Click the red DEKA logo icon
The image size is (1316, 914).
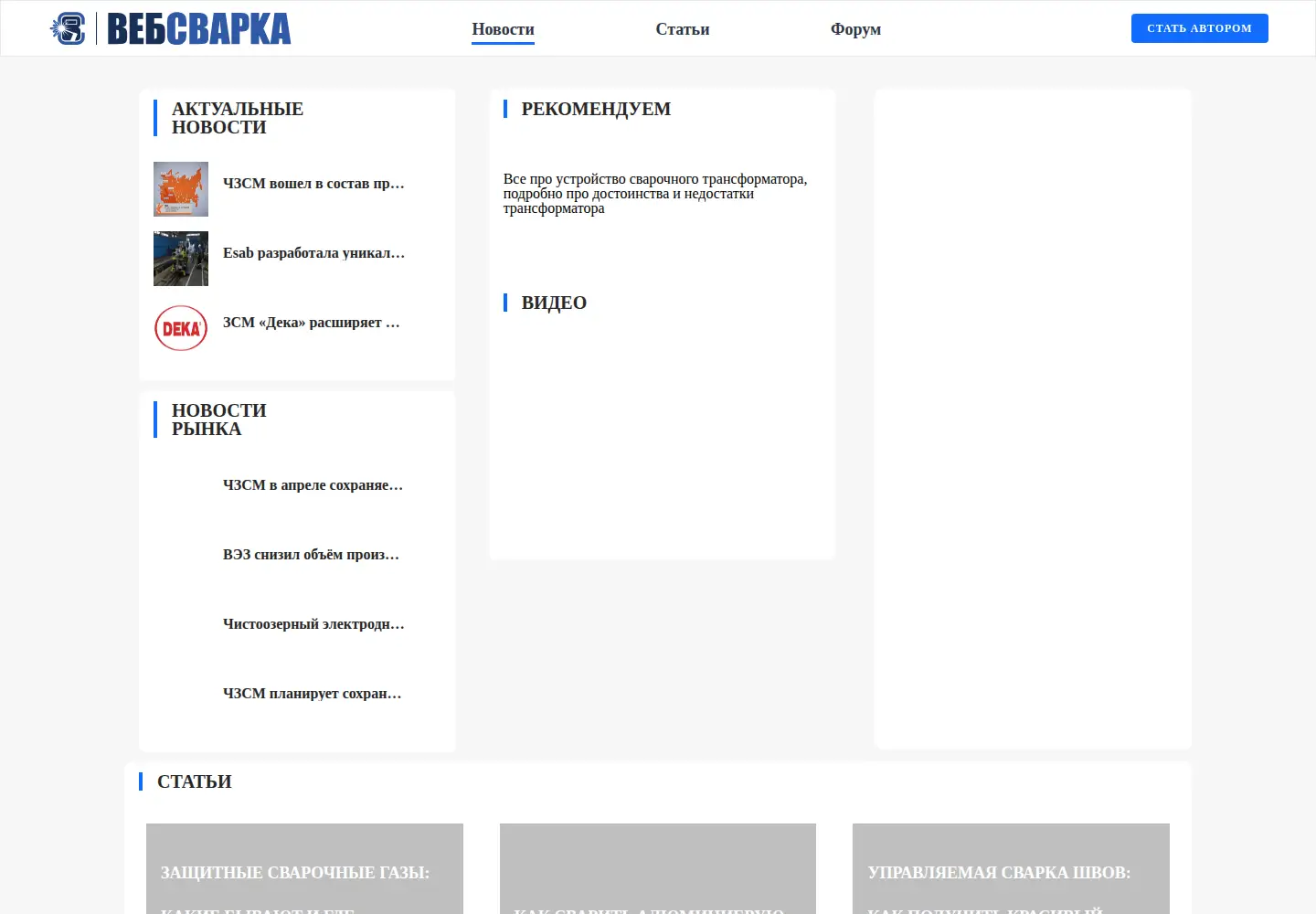point(181,328)
